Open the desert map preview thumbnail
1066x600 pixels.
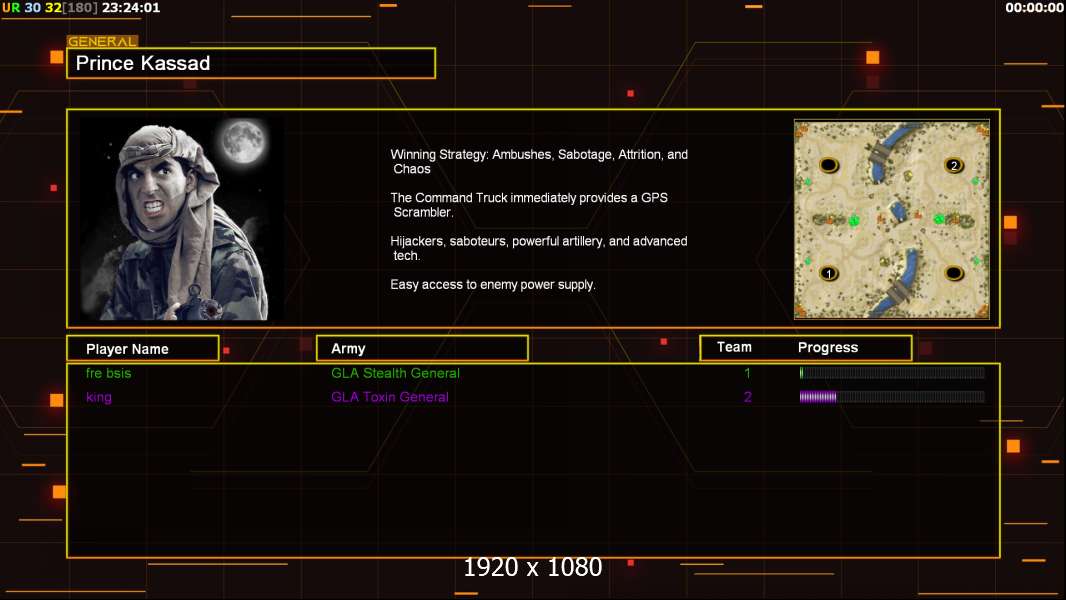(892, 219)
